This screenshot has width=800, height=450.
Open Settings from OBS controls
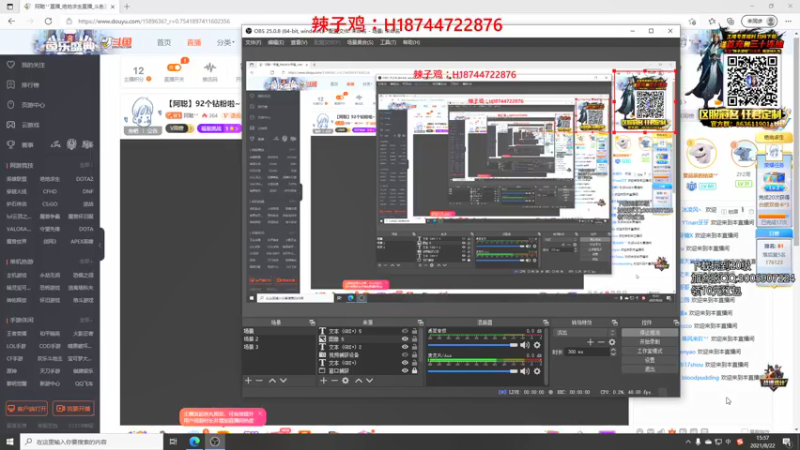[649, 360]
